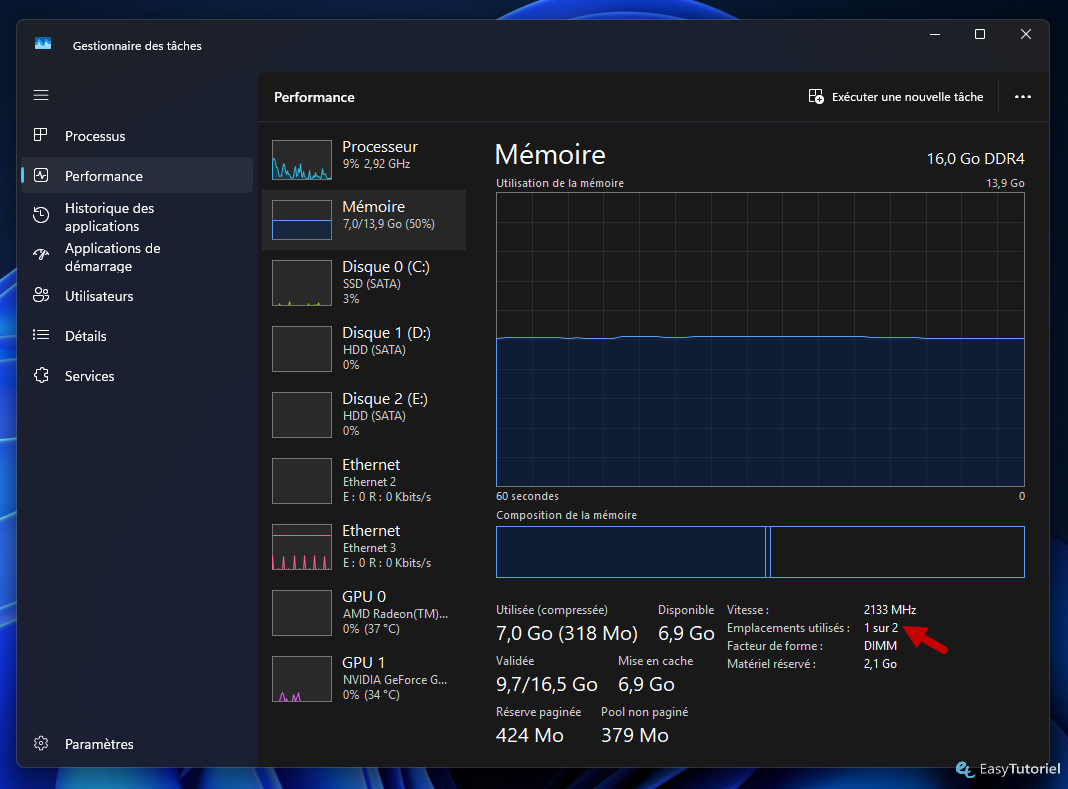Select the Performance tab in sidebar
The height and width of the screenshot is (789, 1068).
[137, 176]
